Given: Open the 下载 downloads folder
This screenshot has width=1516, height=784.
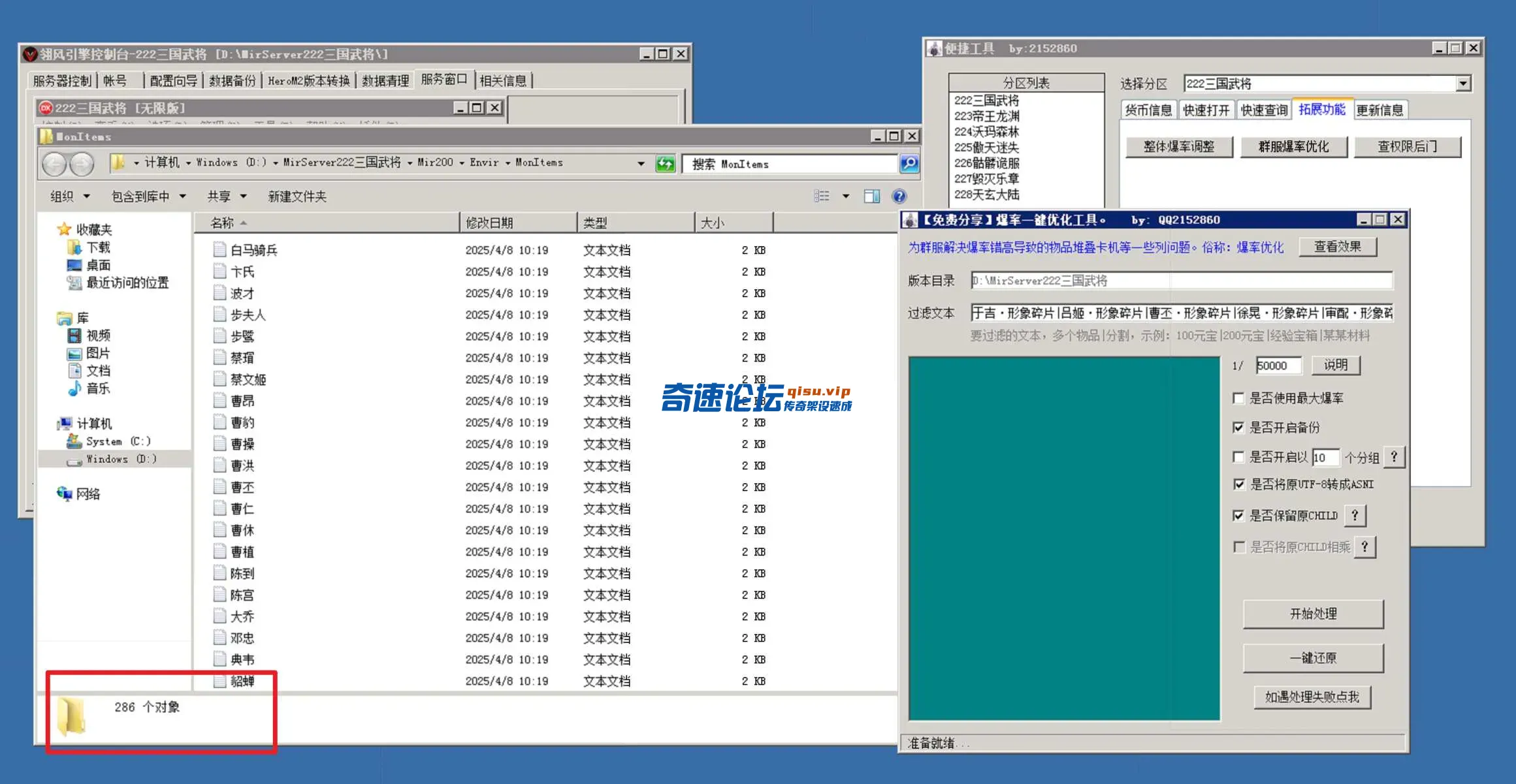Looking at the screenshot, I should tap(89, 247).
